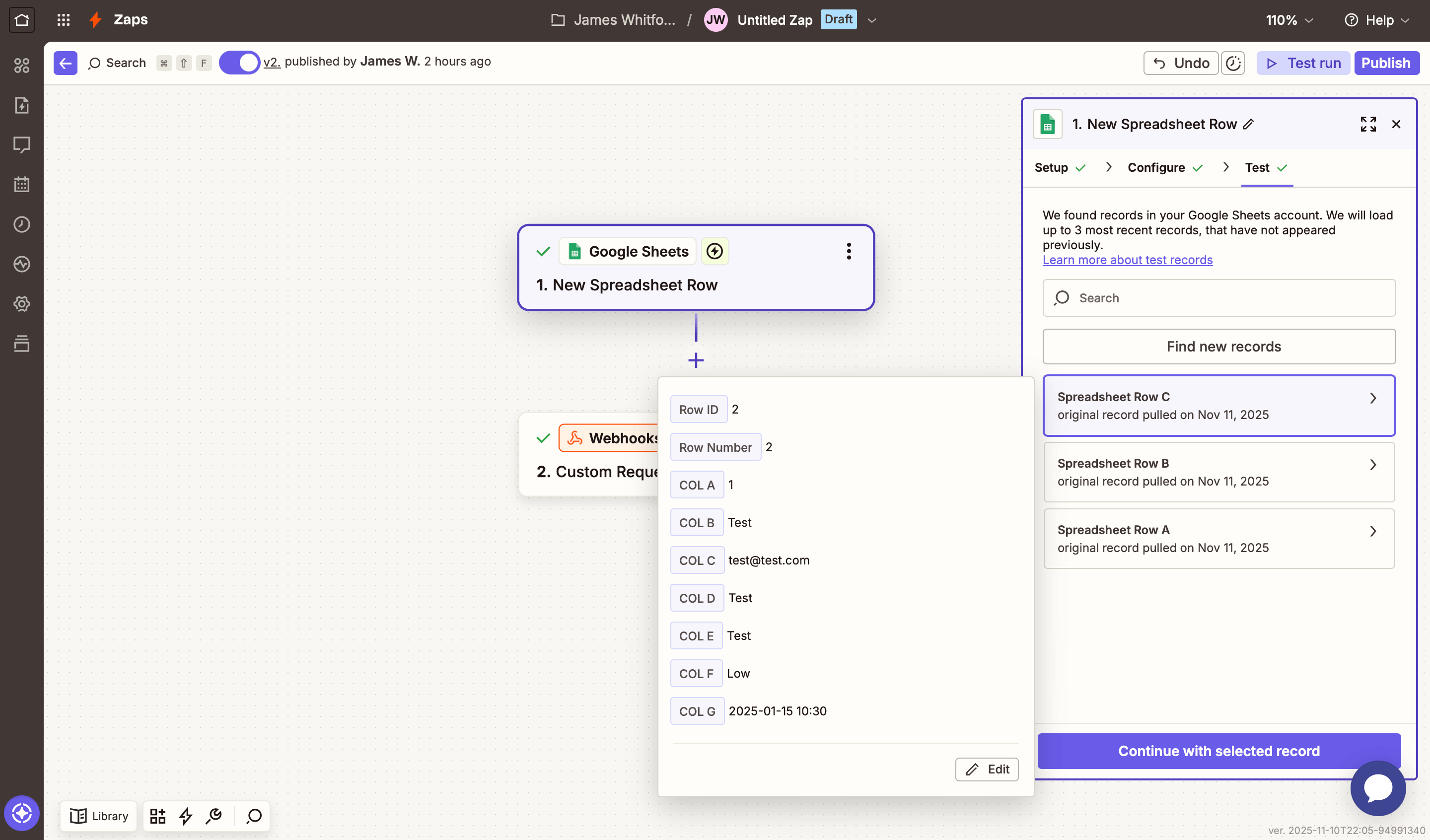The height and width of the screenshot is (840, 1430).
Task: Open the Help dropdown menu
Action: click(x=1377, y=20)
